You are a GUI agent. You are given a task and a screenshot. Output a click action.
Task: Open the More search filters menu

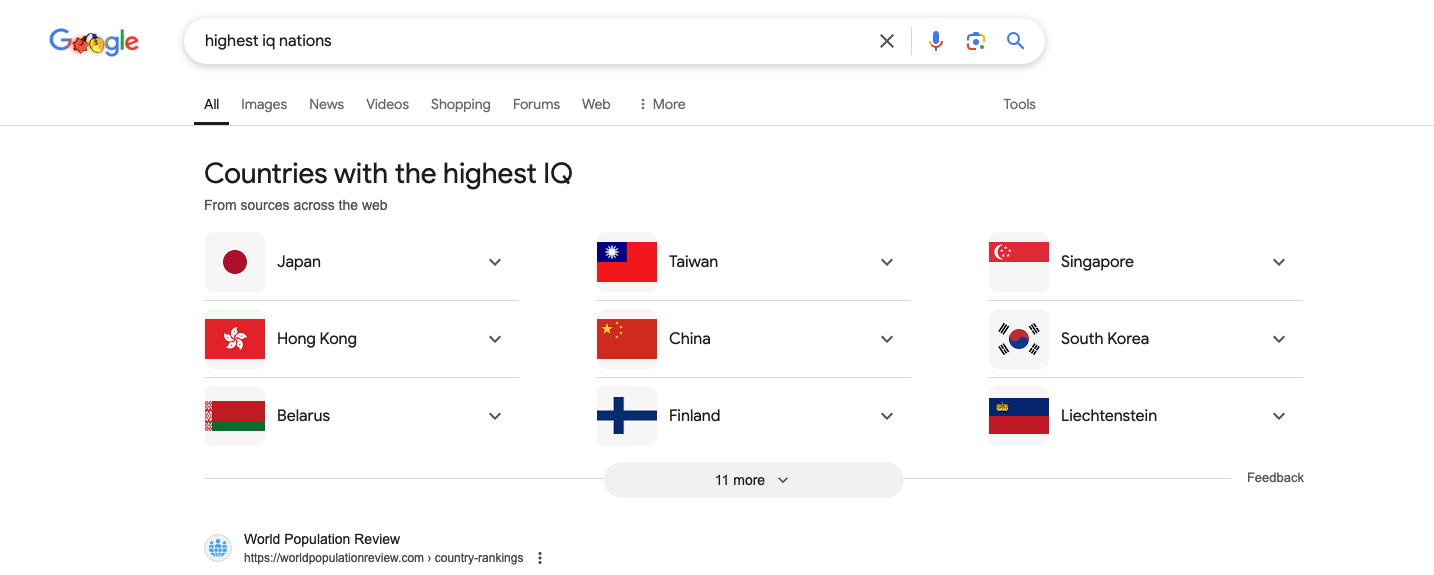point(662,104)
